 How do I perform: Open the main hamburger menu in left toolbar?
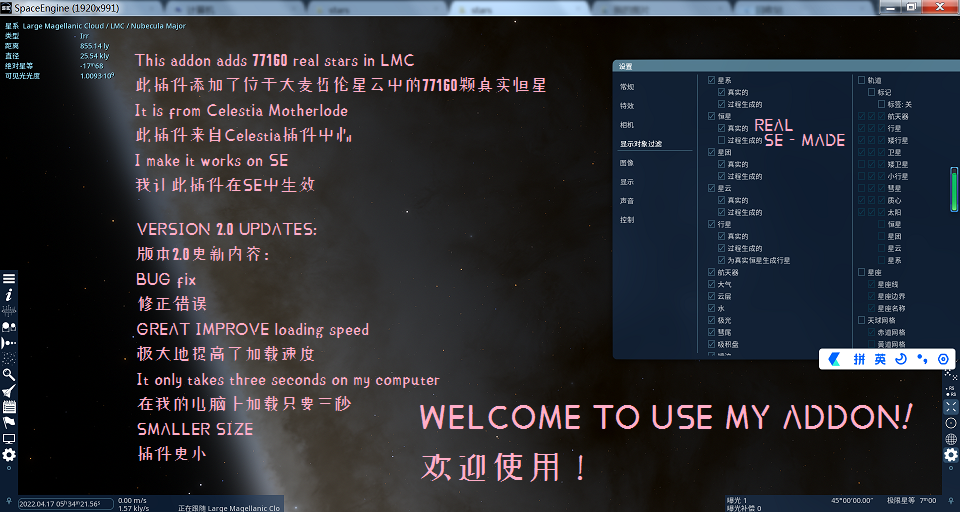click(x=9, y=279)
